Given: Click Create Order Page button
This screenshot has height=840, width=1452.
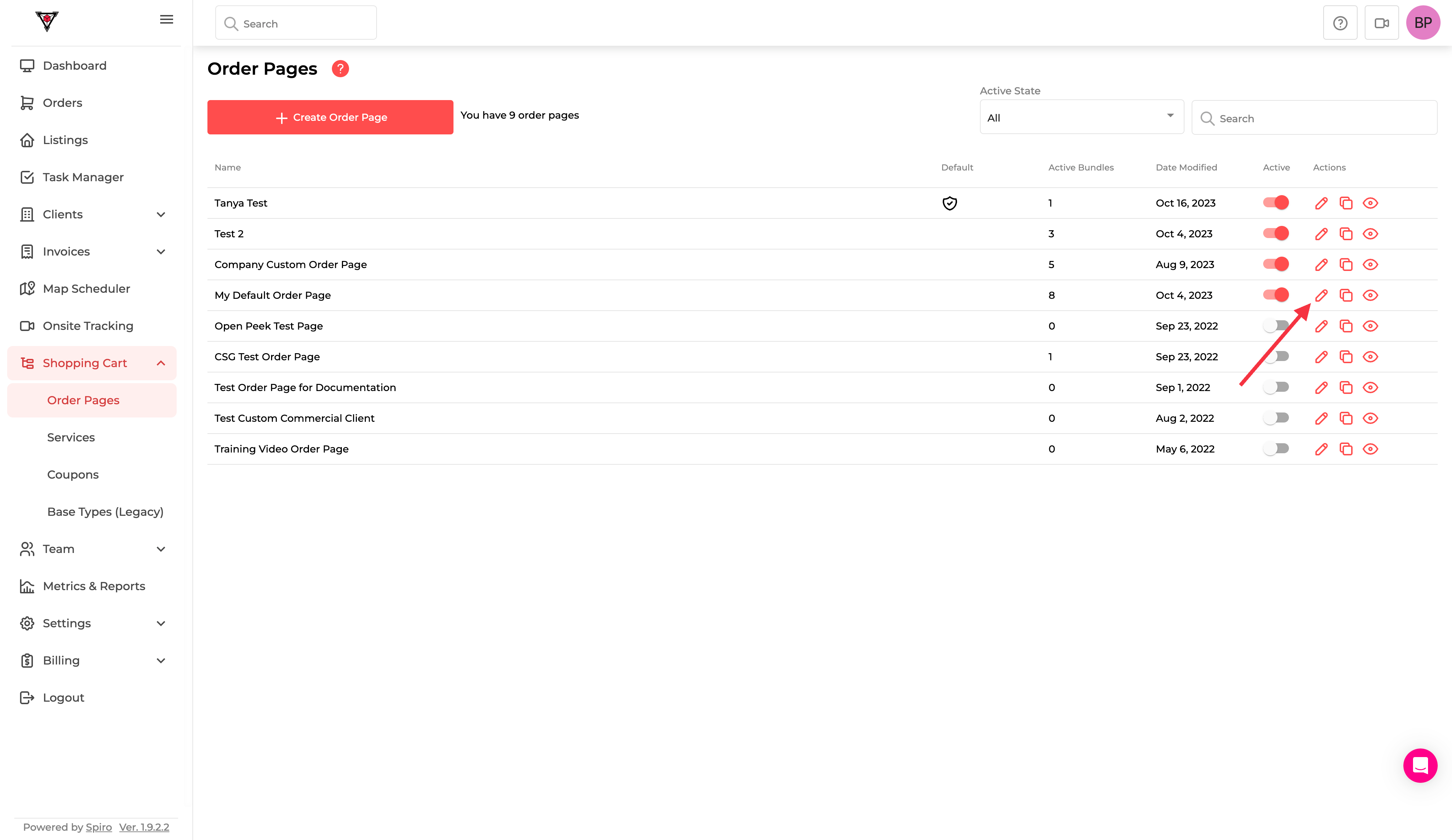Looking at the screenshot, I should [x=330, y=118].
